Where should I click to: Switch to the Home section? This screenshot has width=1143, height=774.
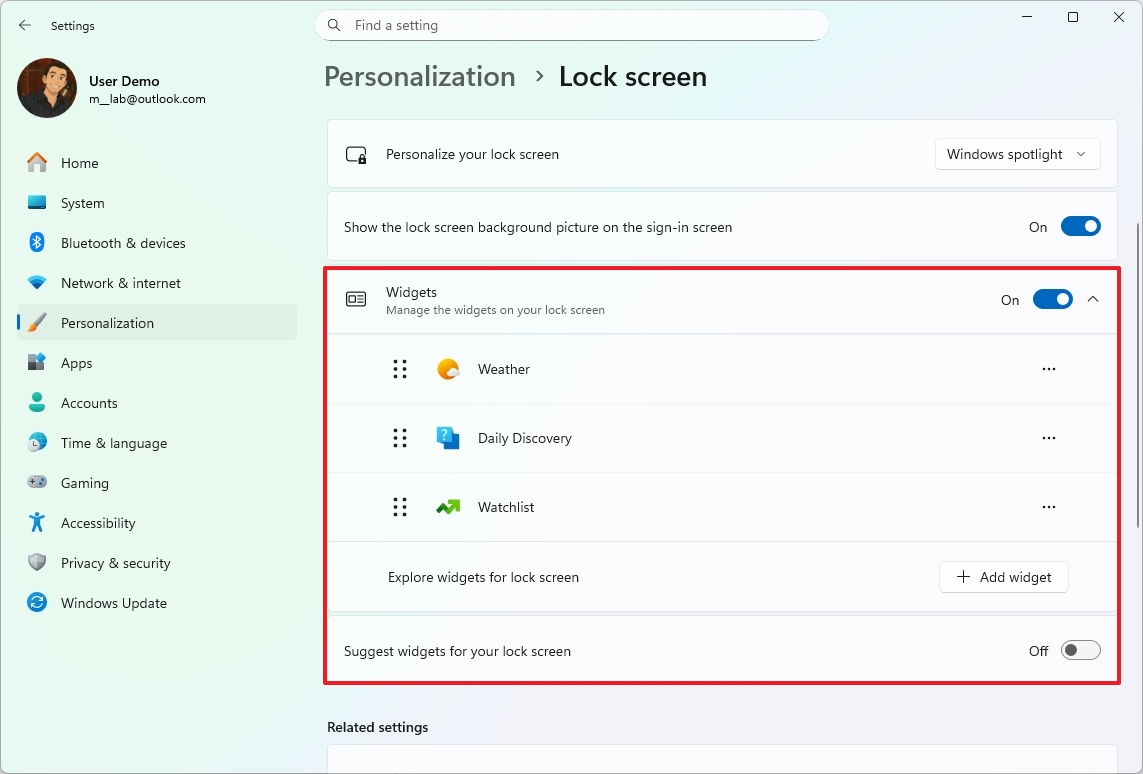click(x=36, y=163)
